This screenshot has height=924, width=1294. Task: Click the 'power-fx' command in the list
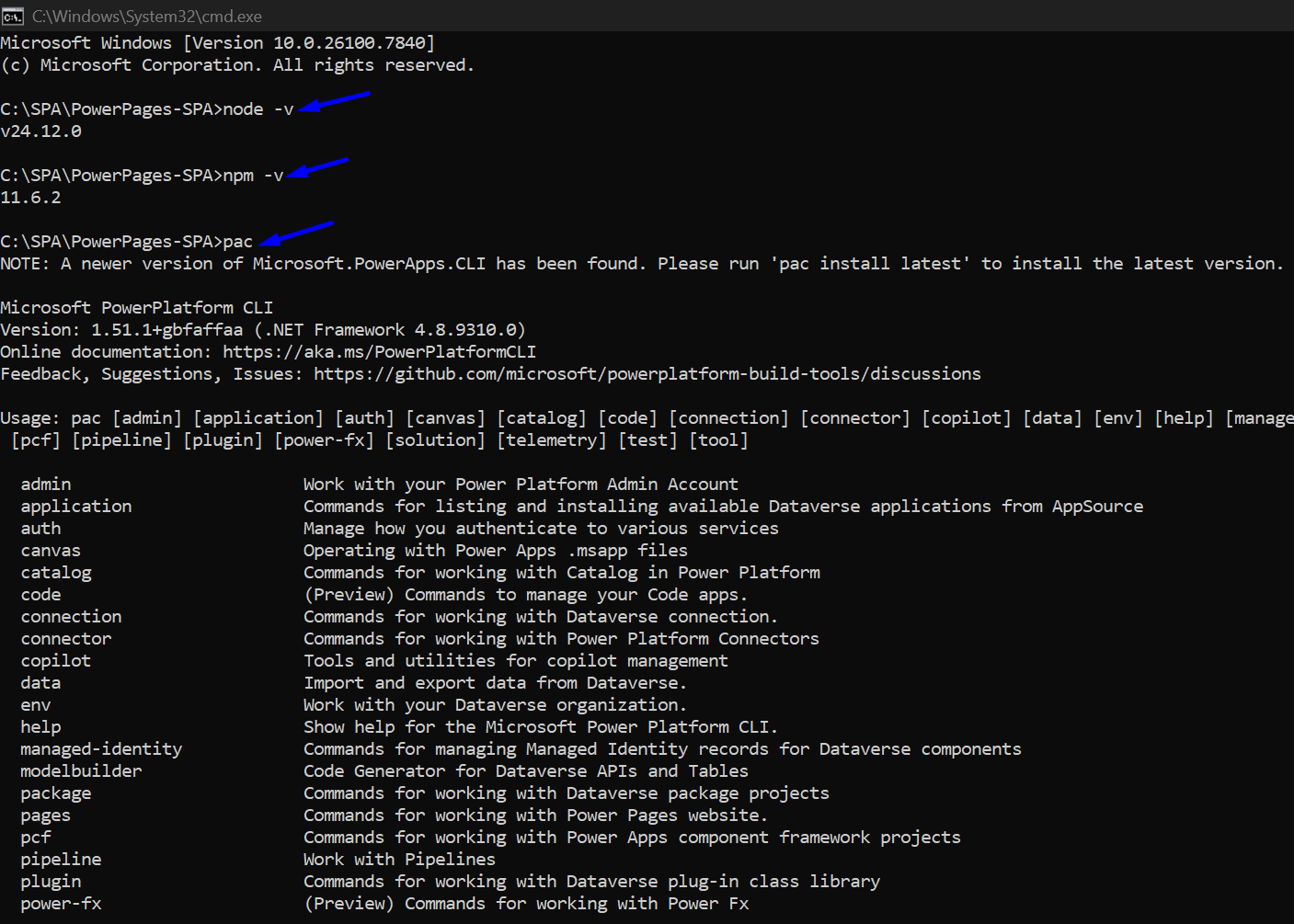61,904
